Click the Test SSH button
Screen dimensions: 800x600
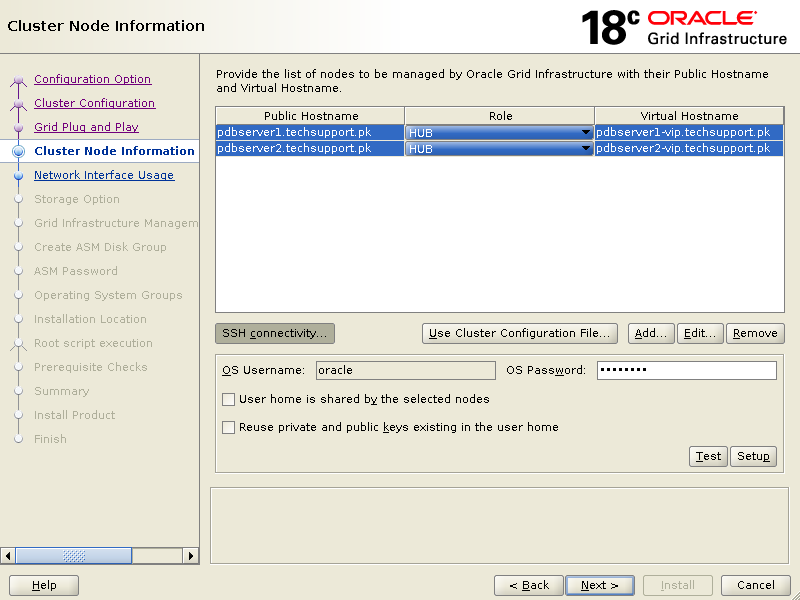point(708,456)
